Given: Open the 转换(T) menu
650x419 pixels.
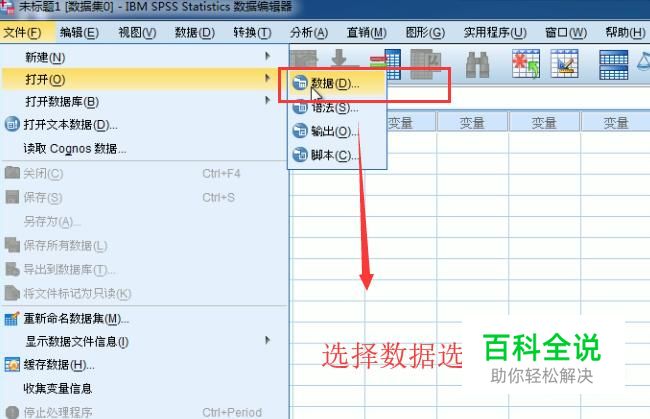Looking at the screenshot, I should [252, 32].
